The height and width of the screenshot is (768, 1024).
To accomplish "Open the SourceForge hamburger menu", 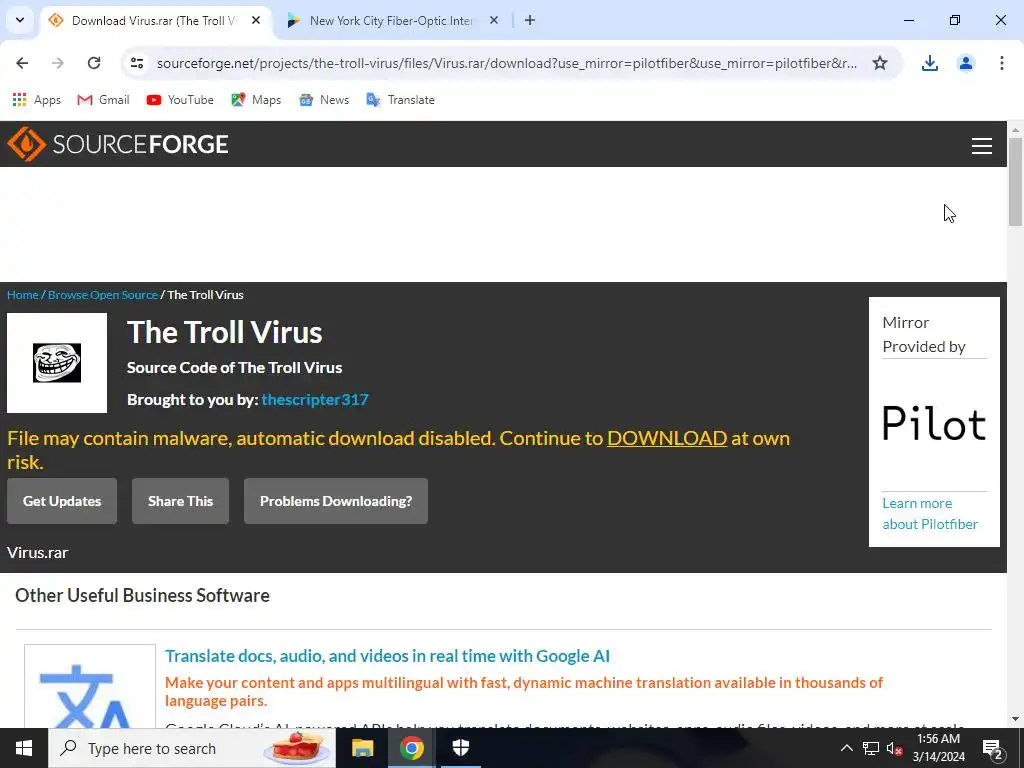I will (x=981, y=146).
